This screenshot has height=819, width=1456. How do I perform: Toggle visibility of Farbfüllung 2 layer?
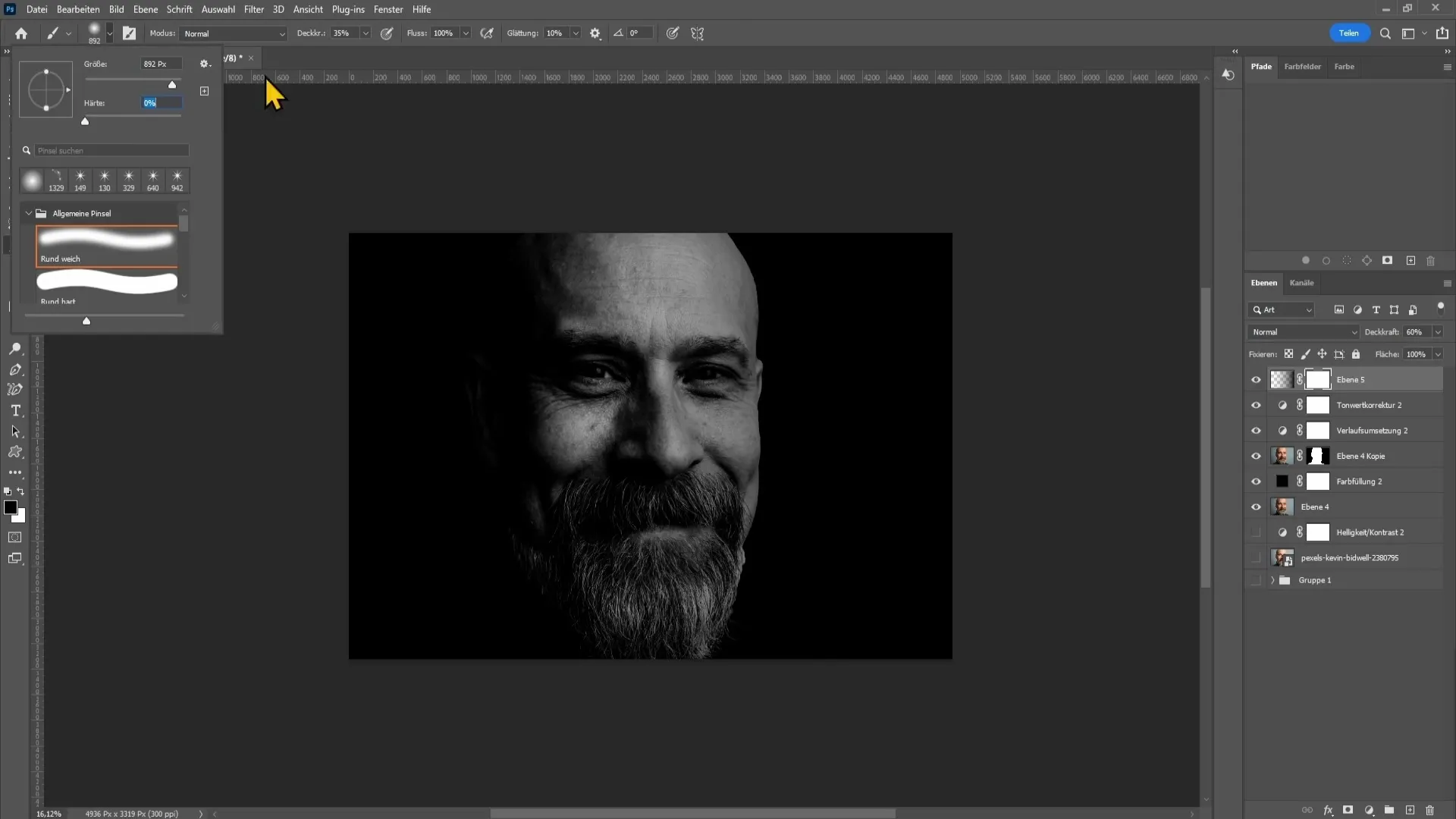coord(1256,481)
